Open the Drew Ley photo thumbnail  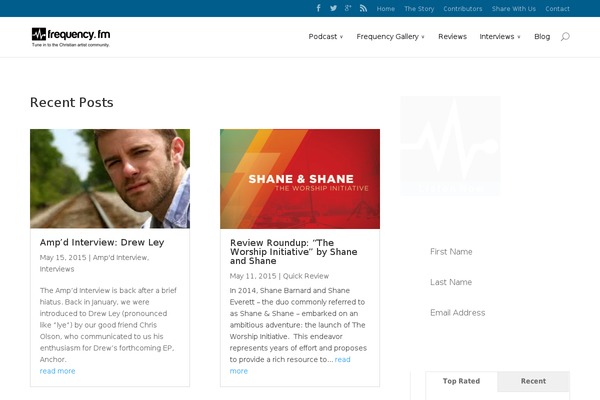(110, 179)
